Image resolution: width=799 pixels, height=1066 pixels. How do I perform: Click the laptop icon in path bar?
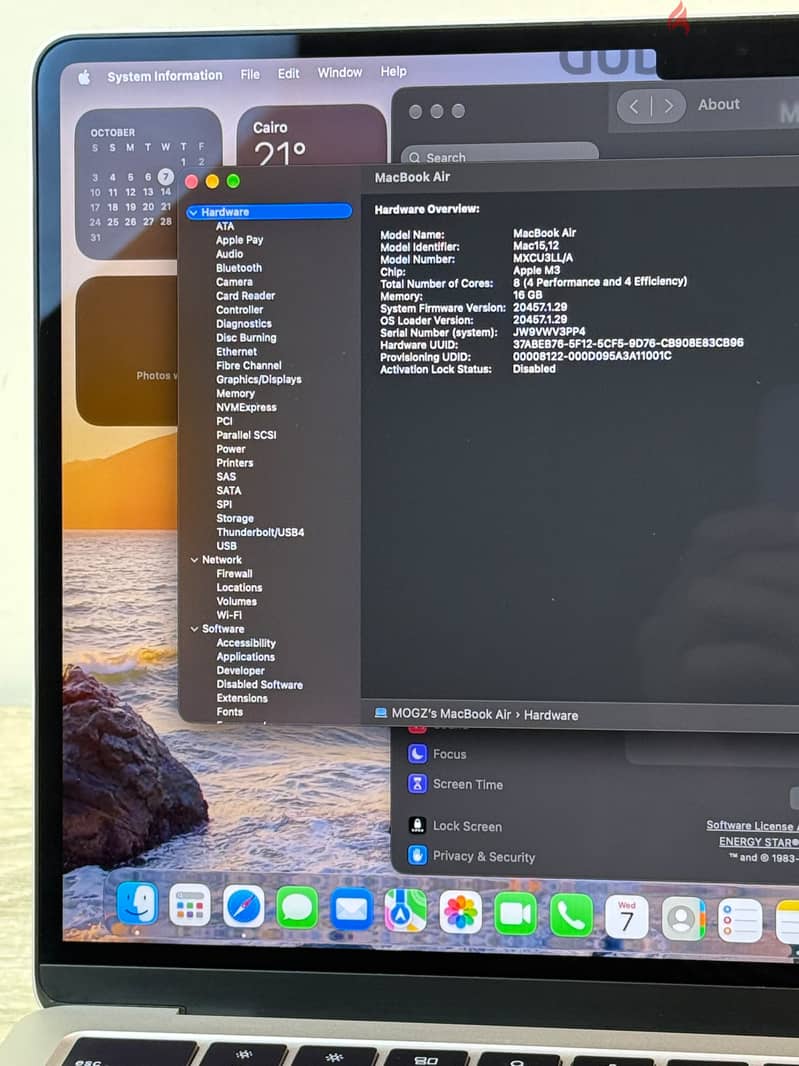pos(381,713)
